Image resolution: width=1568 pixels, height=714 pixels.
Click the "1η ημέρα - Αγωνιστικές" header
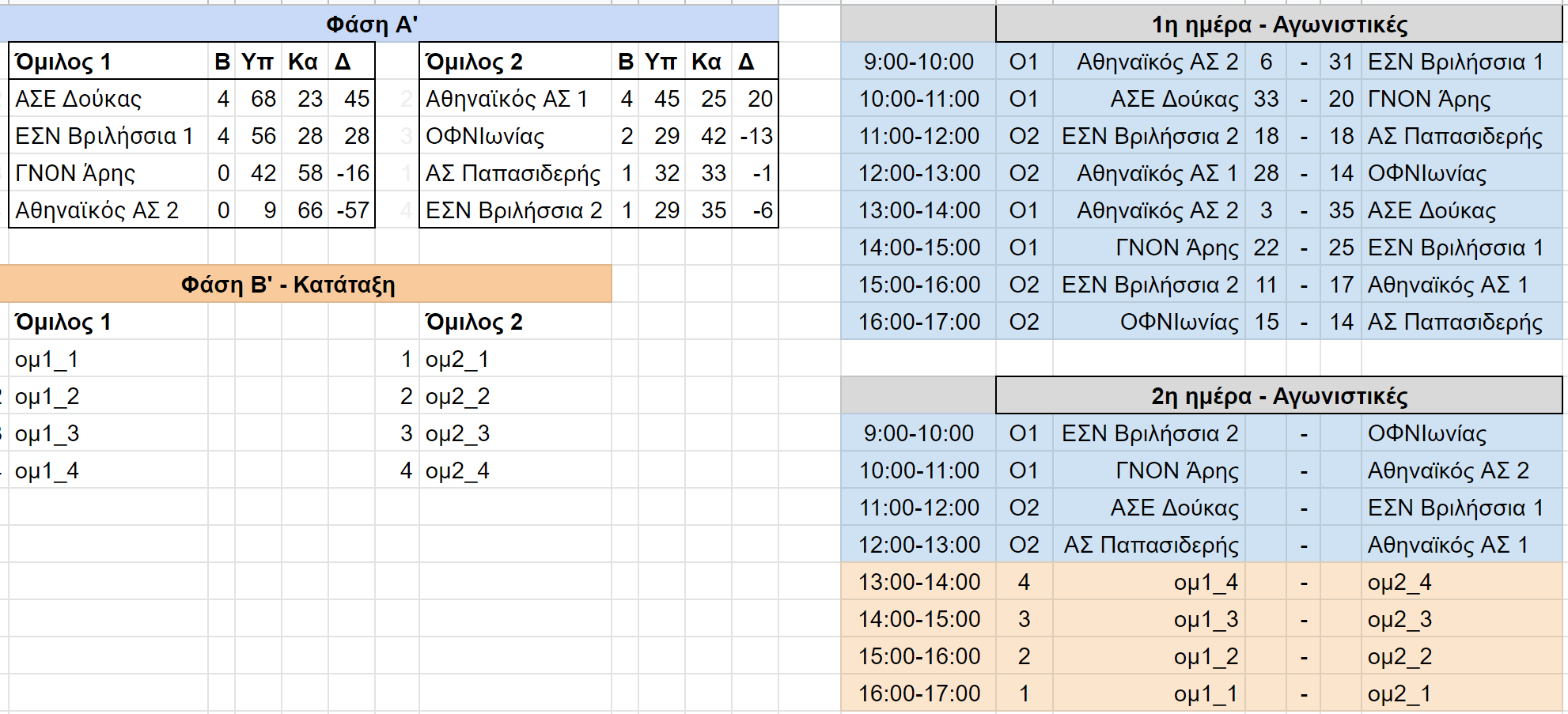click(1278, 25)
